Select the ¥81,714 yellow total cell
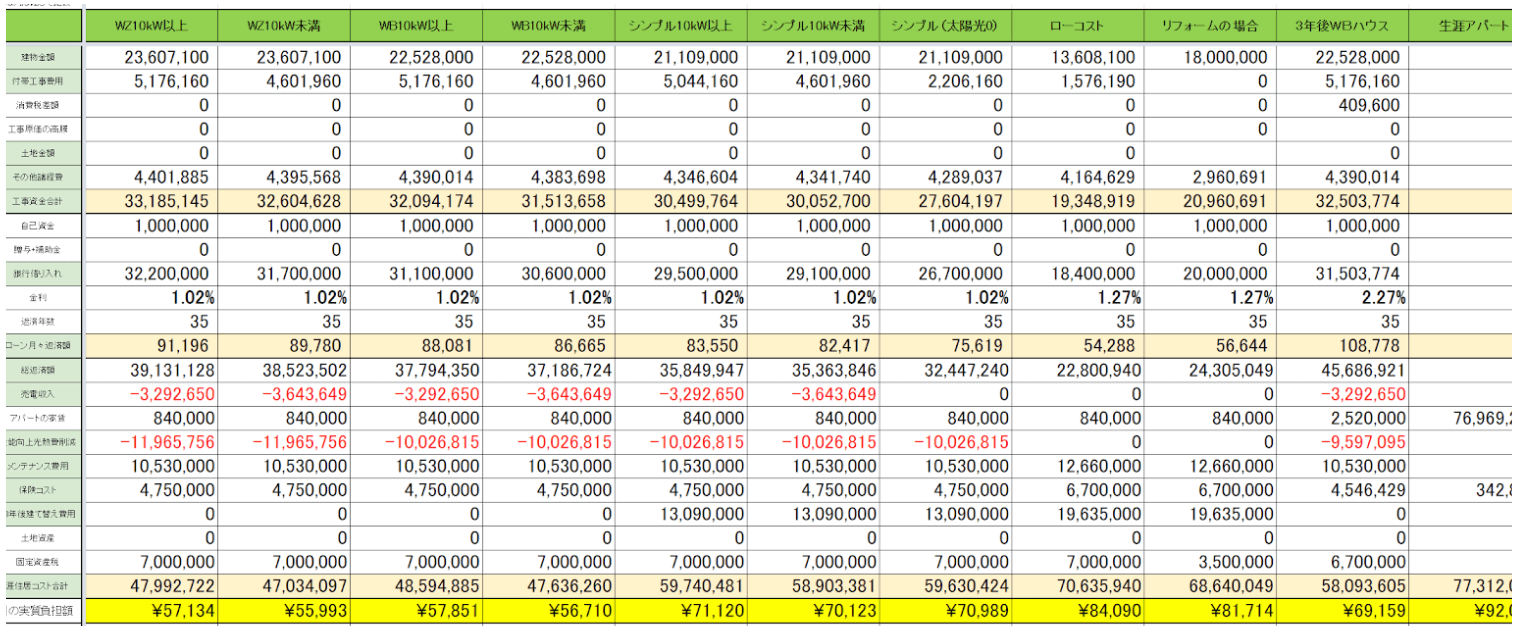This screenshot has width=1522, height=634. [x=1209, y=609]
